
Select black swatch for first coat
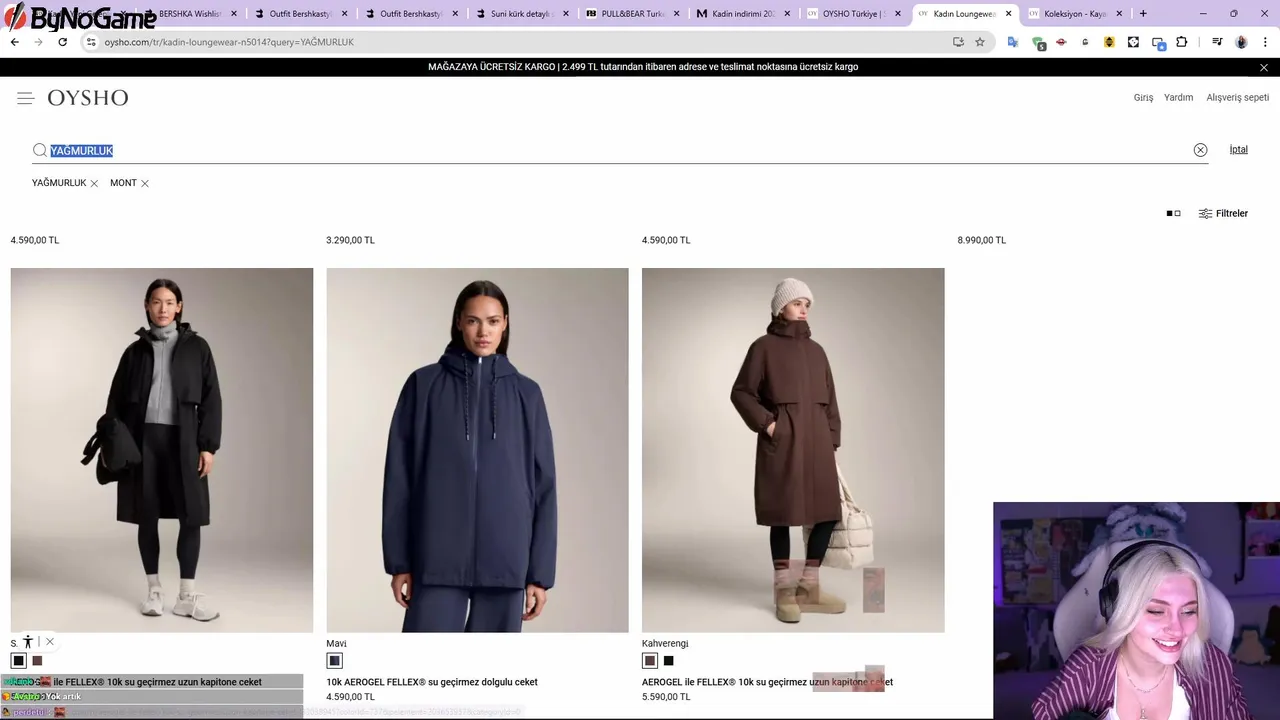[18, 661]
